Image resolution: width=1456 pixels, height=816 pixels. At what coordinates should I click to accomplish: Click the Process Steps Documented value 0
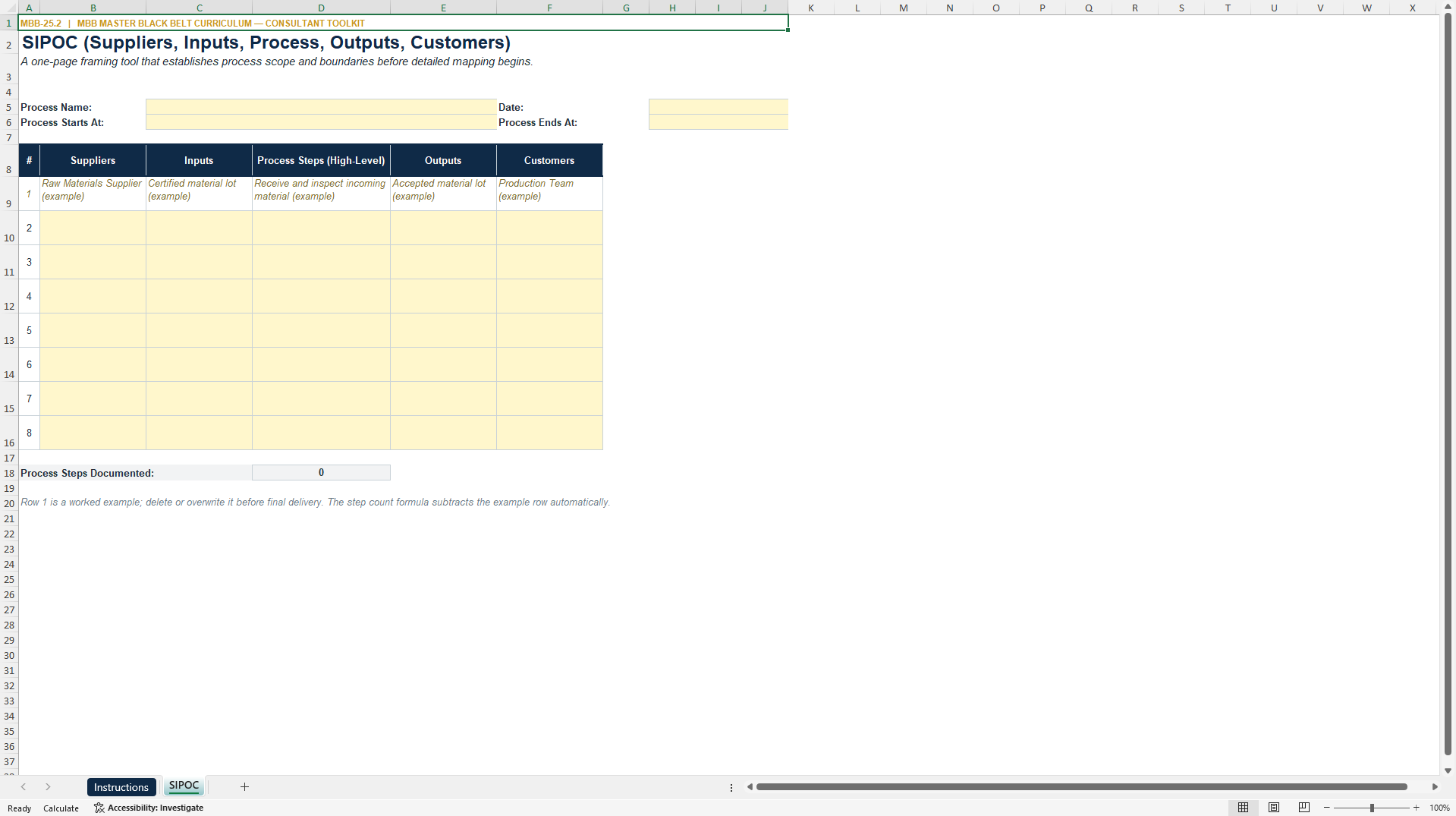click(321, 472)
